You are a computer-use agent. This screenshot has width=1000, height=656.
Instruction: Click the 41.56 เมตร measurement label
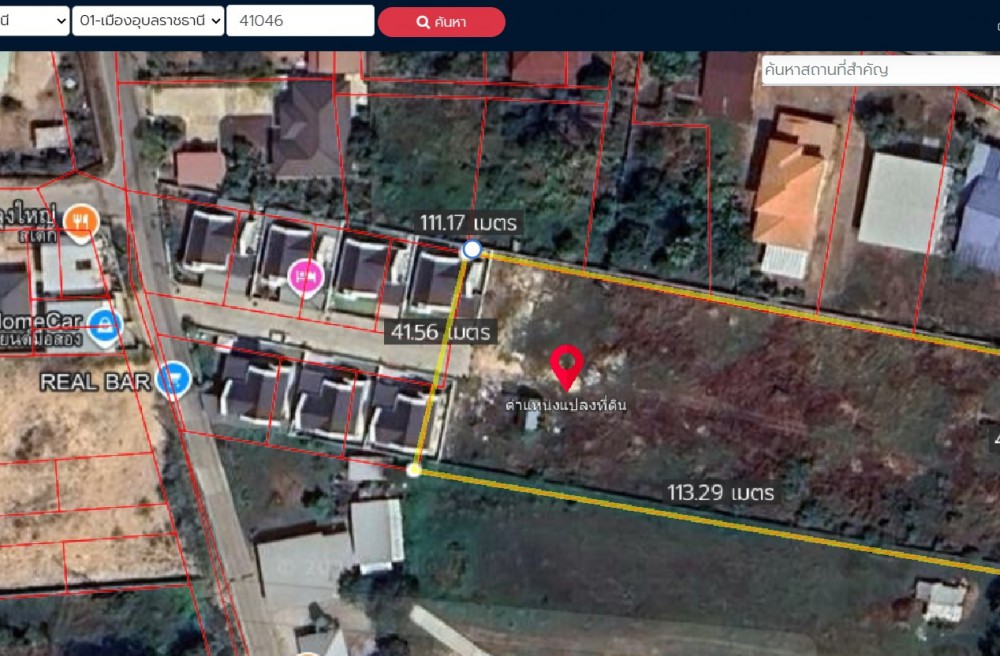441,331
